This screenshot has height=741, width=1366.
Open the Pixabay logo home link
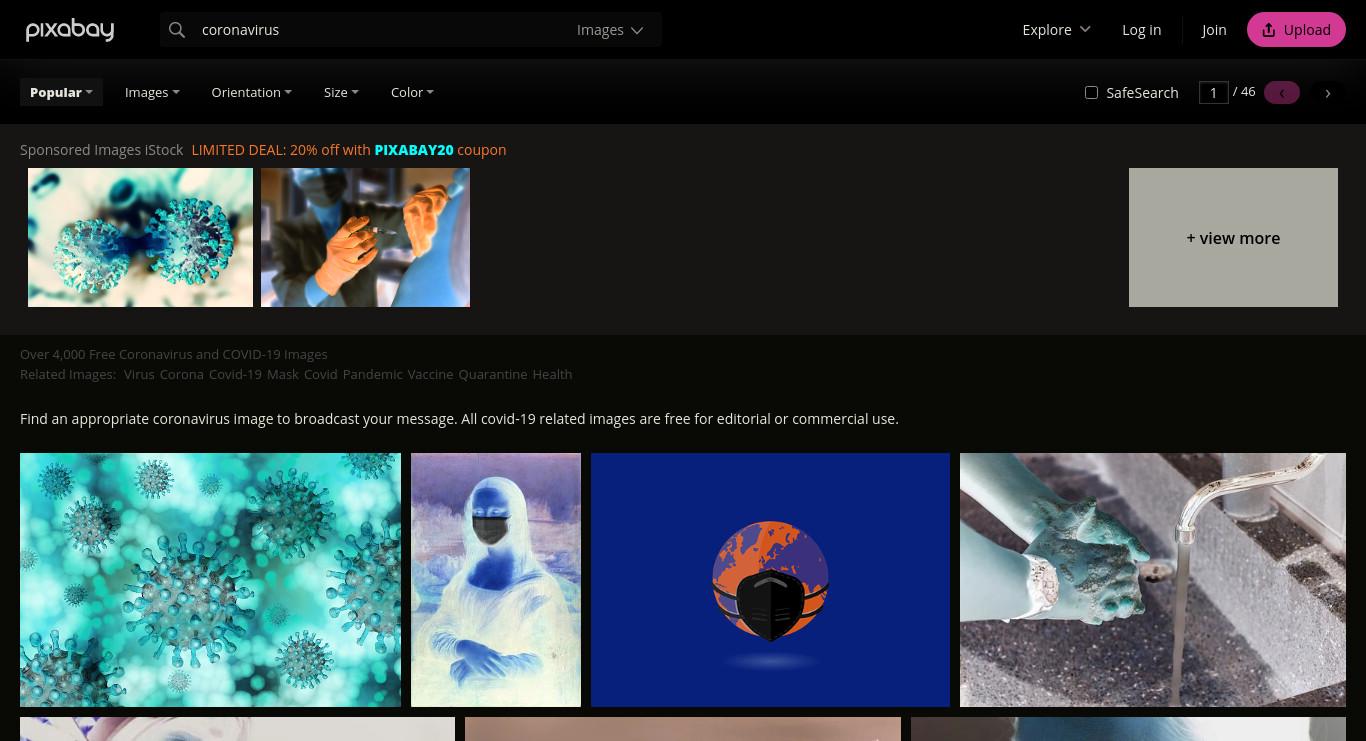(x=70, y=30)
